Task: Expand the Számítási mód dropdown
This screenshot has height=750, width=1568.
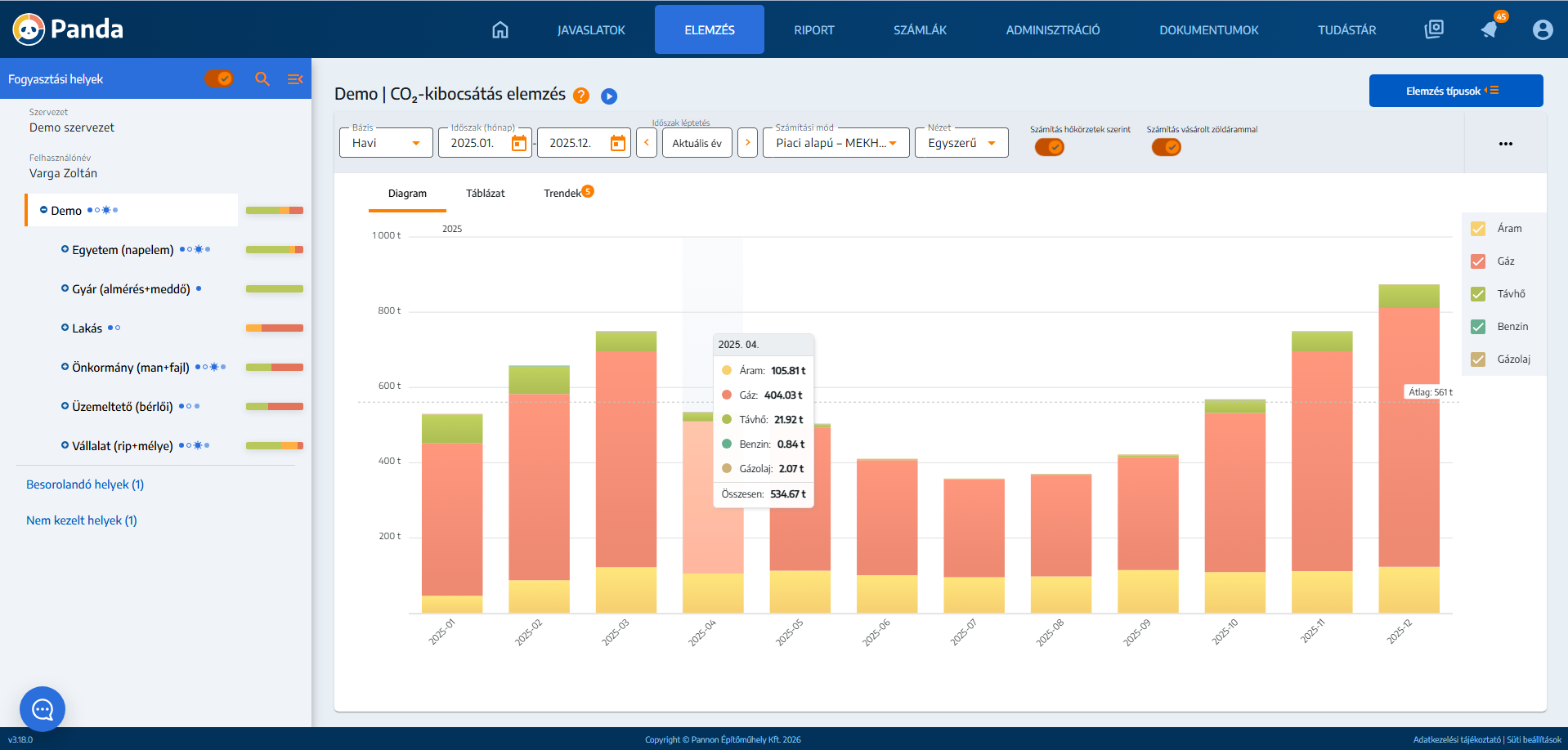Action: [x=836, y=143]
